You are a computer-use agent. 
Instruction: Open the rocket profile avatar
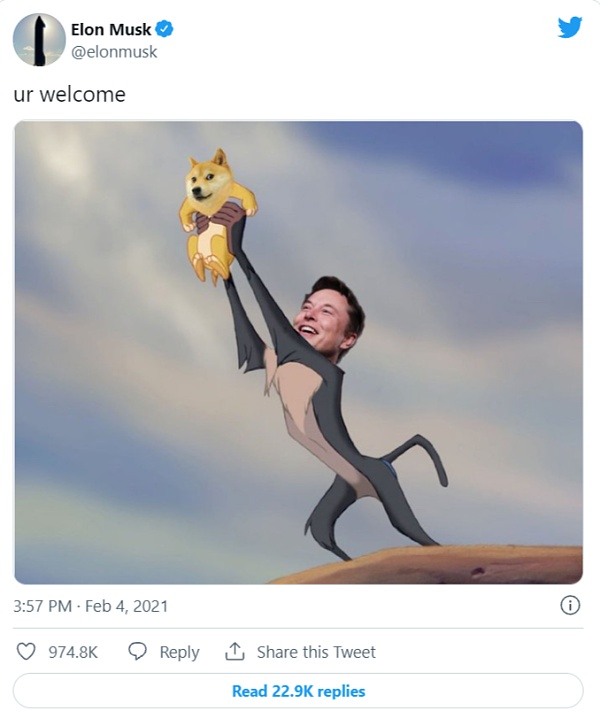39,40
